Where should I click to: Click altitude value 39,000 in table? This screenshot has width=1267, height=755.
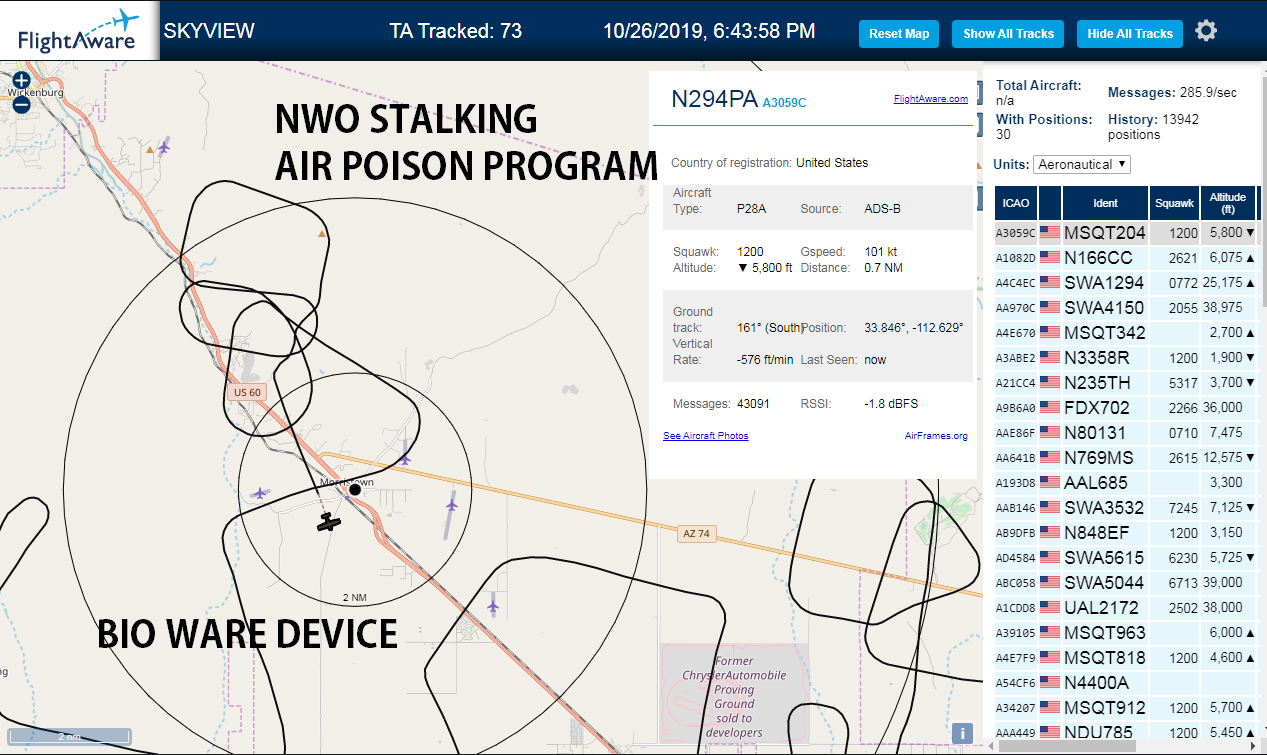point(1224,582)
